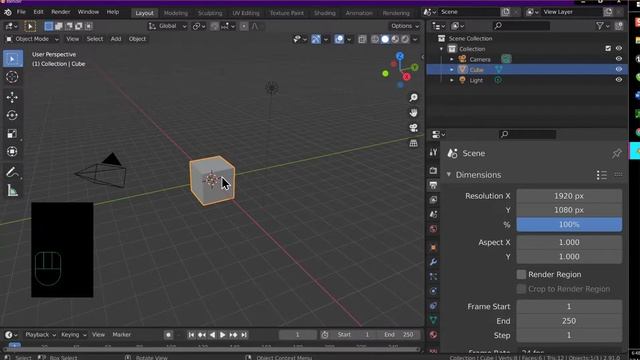Open the viewport Select menu
The height and width of the screenshot is (360, 640).
click(95, 39)
